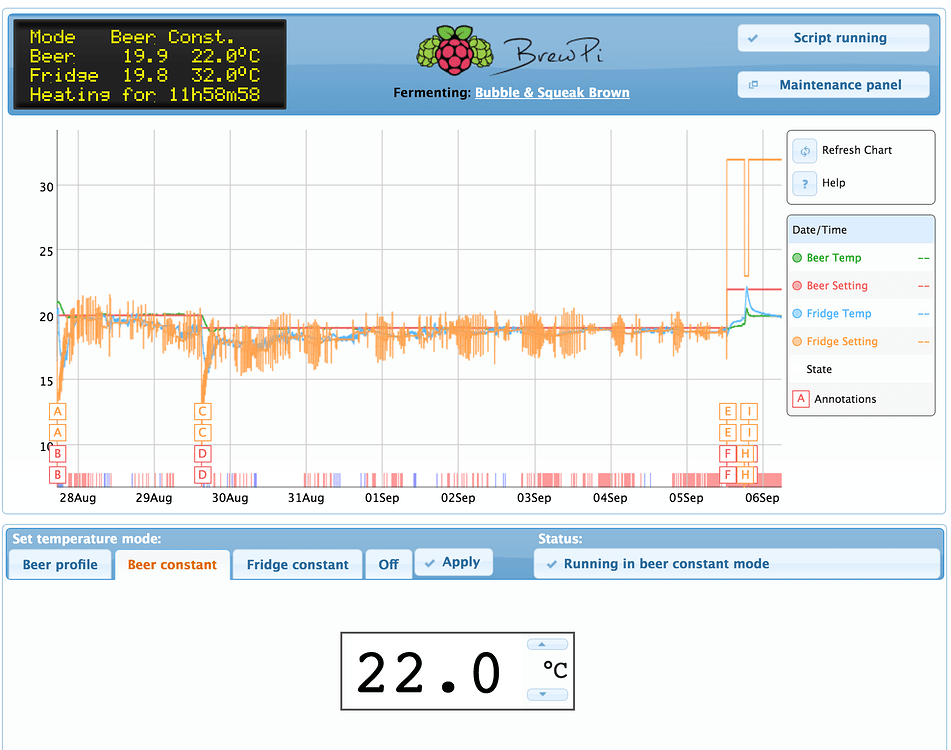Open annotation marker C on the chart
This screenshot has height=750, width=951.
(x=203, y=411)
